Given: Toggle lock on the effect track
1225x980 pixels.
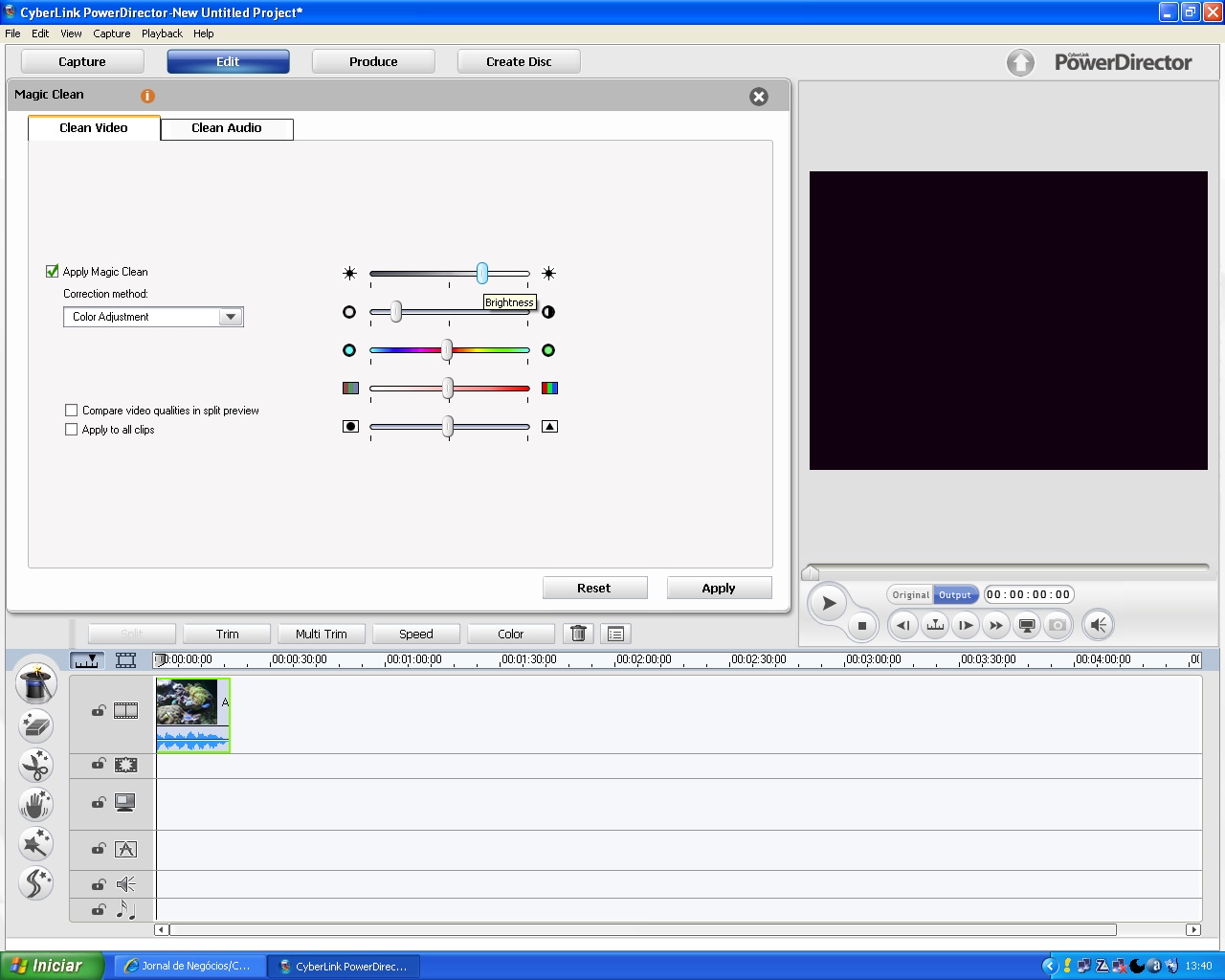Looking at the screenshot, I should pyautogui.click(x=99, y=764).
